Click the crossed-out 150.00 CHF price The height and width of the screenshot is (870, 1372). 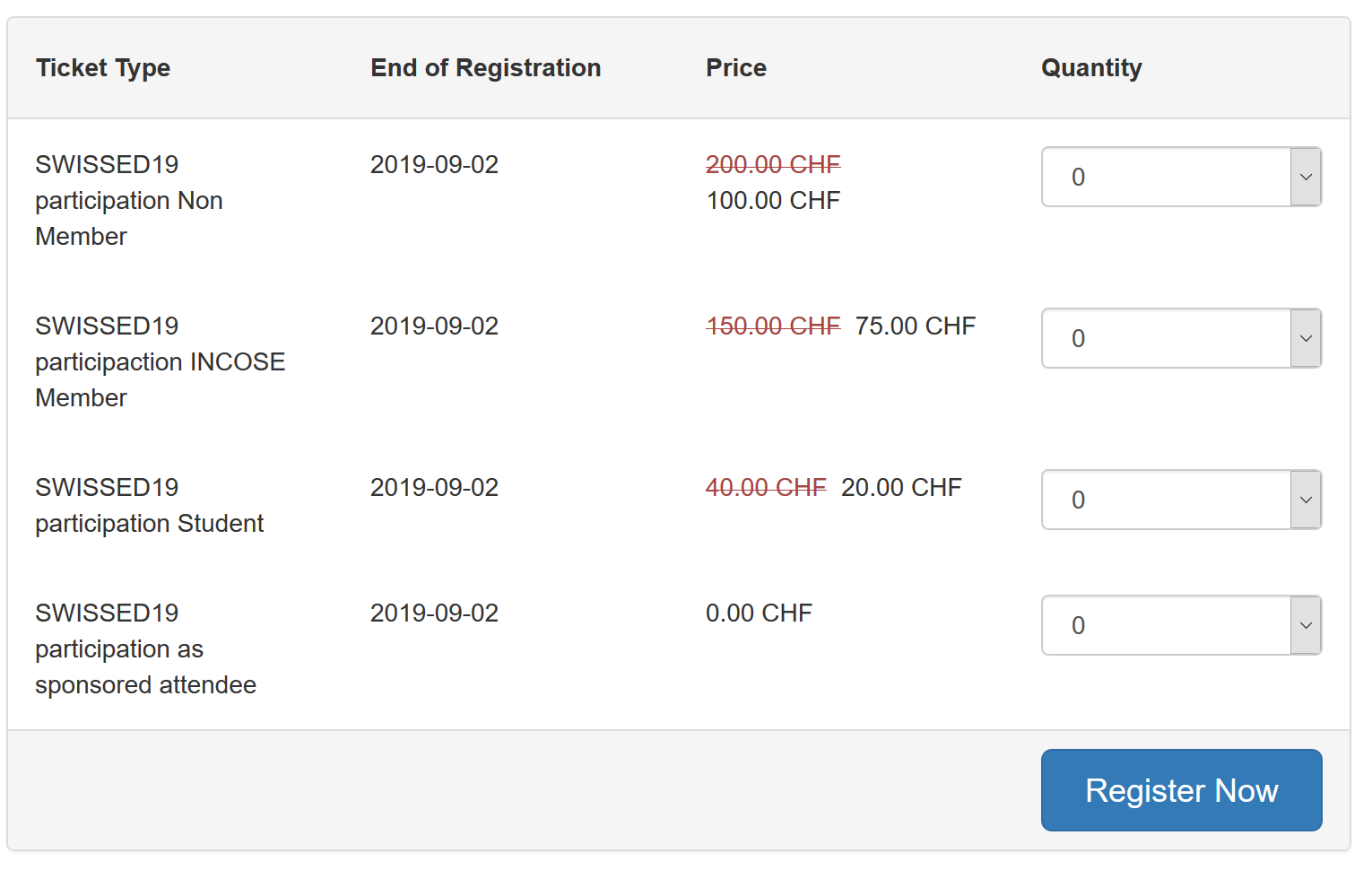pyautogui.click(x=773, y=326)
